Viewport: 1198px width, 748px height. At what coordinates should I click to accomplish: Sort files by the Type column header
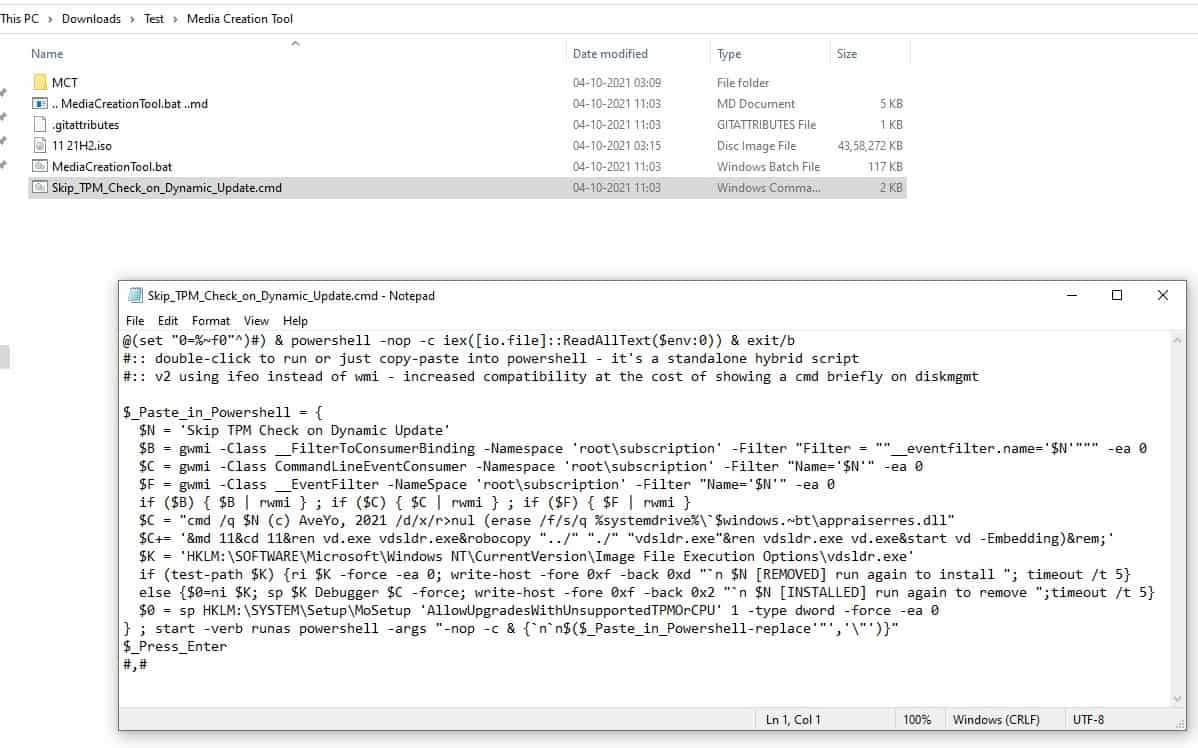[x=729, y=53]
